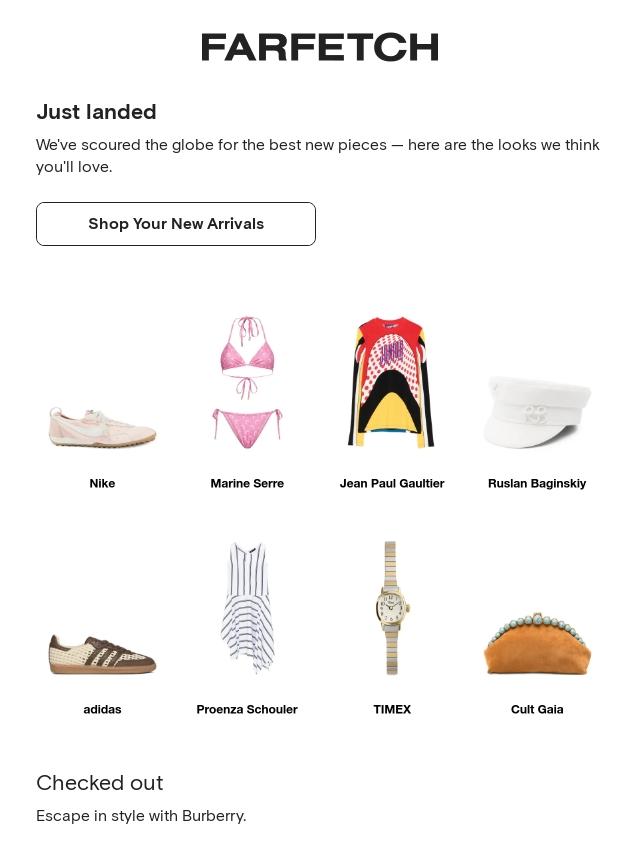Click the Marine Serre brand label

pyautogui.click(x=247, y=483)
